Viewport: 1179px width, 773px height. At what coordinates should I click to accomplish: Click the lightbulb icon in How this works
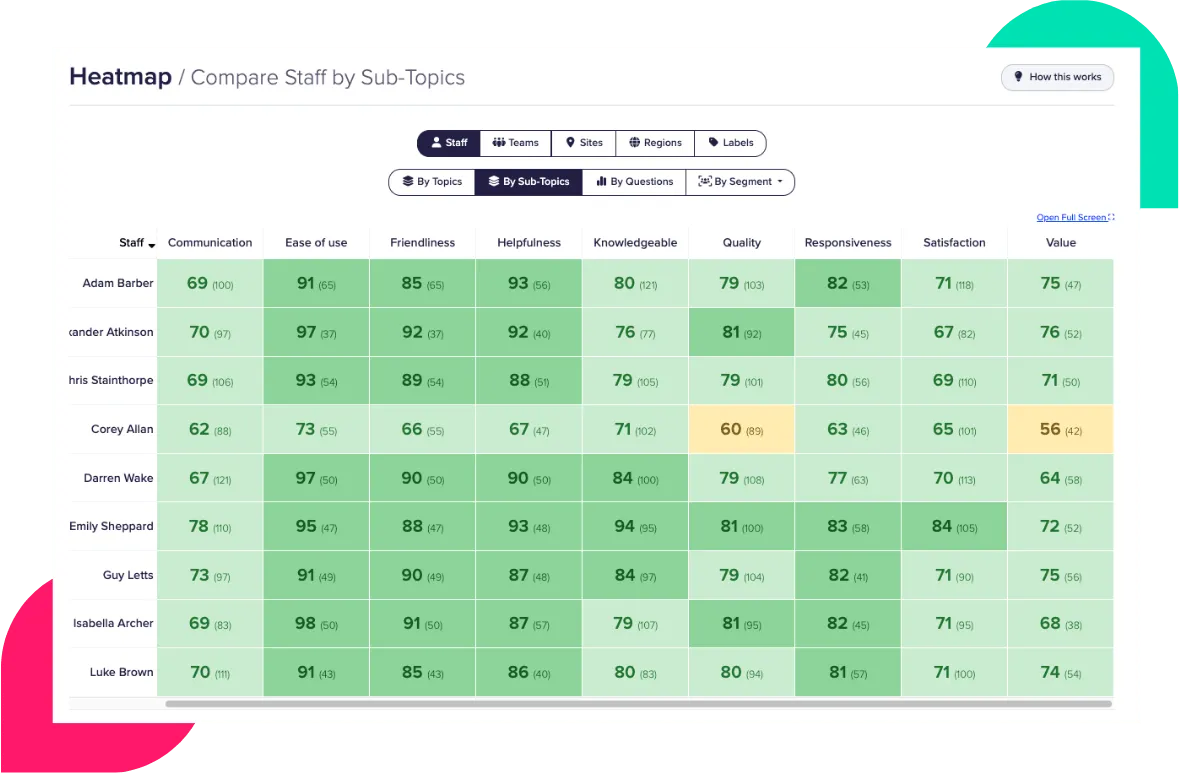pos(1018,77)
